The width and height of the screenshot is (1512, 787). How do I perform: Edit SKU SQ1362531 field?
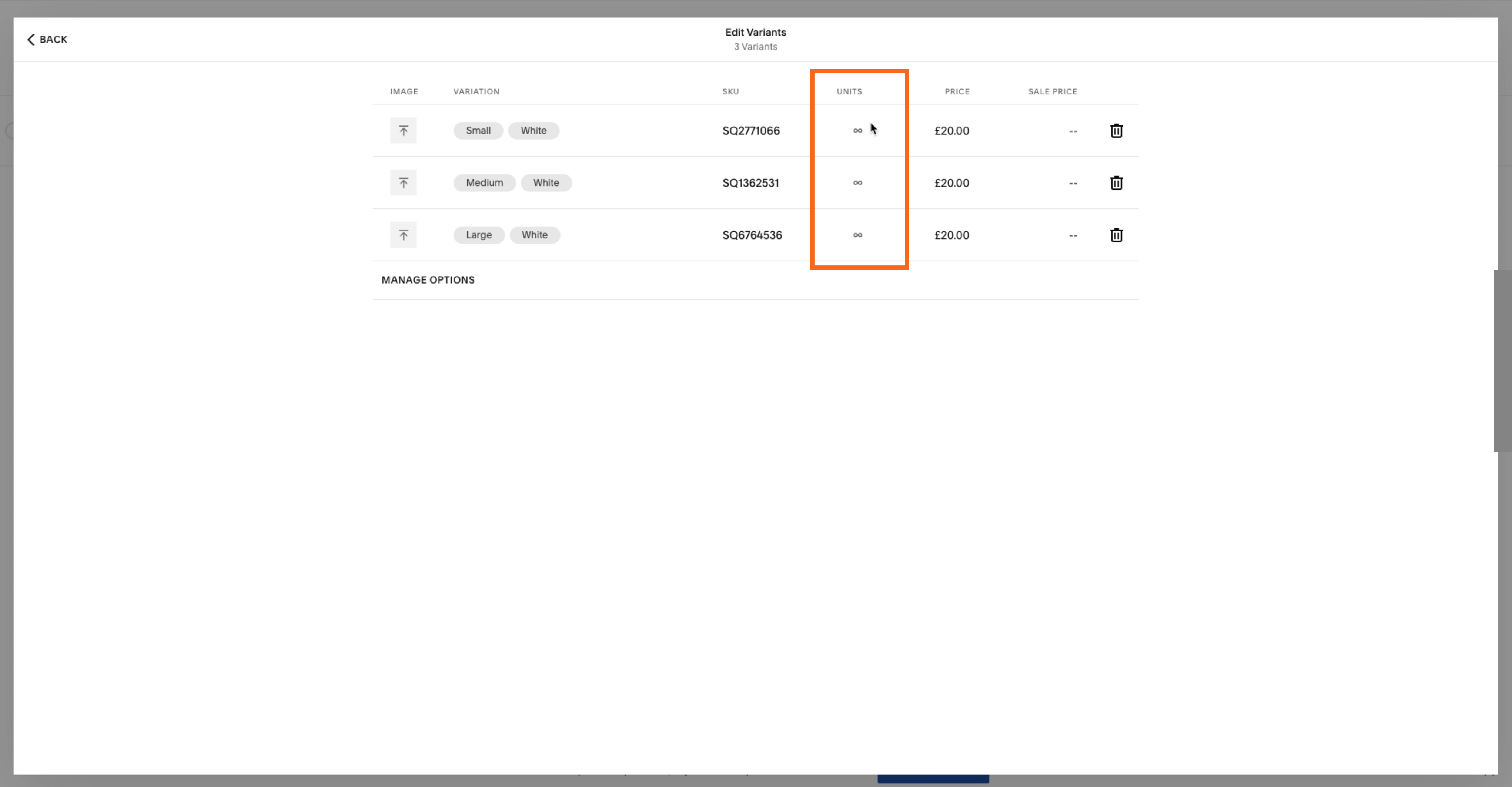[x=750, y=182]
